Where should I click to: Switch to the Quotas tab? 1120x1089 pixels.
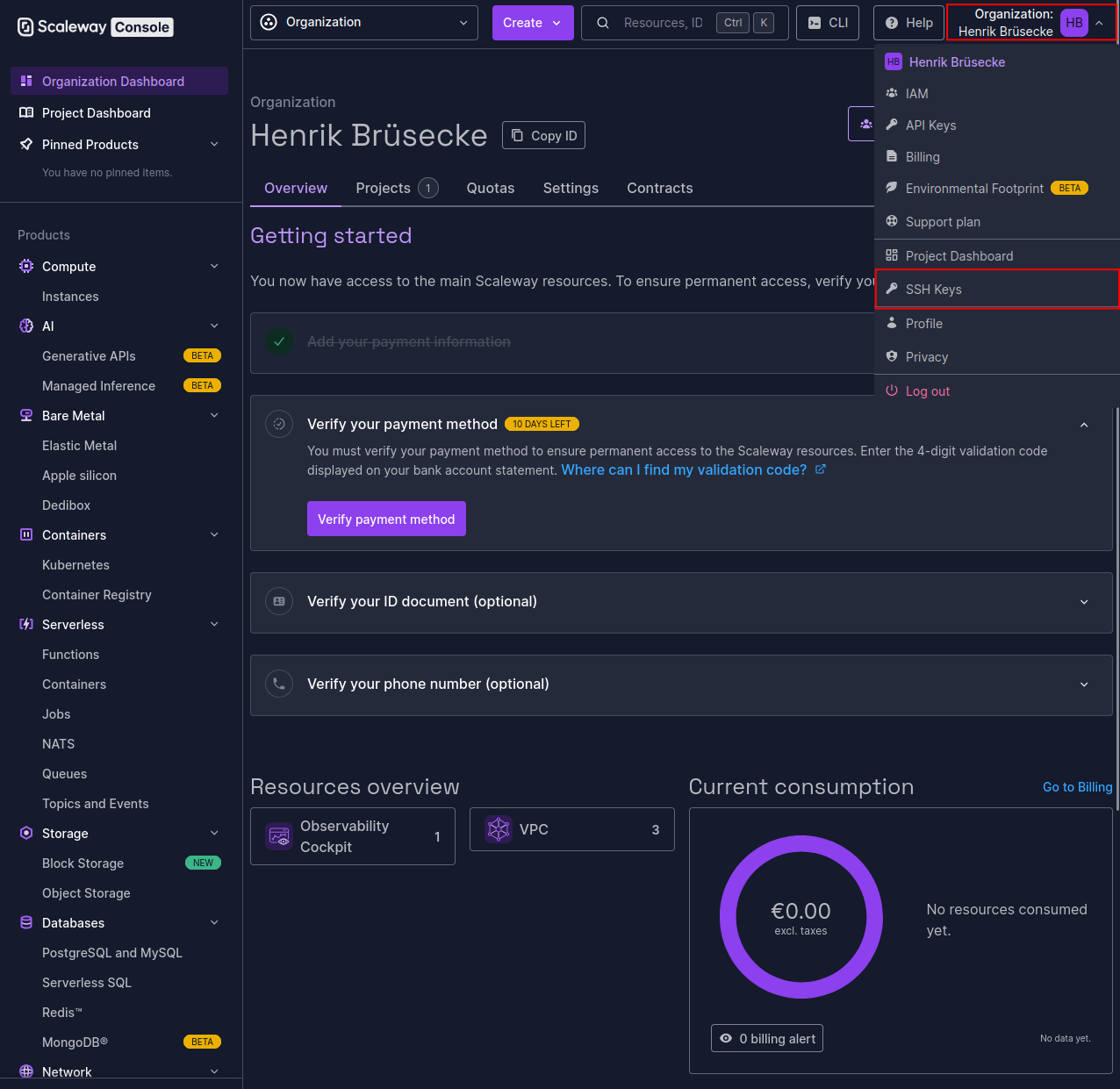coord(491,188)
